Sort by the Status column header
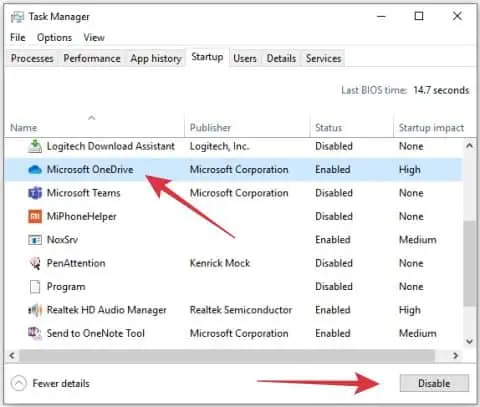The height and width of the screenshot is (407, 480). click(329, 128)
